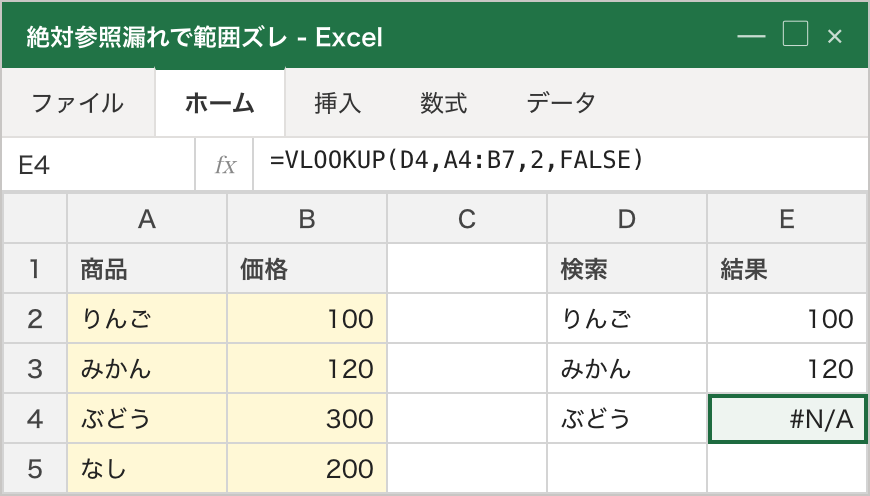Image resolution: width=870 pixels, height=496 pixels.
Task: Open the ファイル tab
Action: click(78, 103)
